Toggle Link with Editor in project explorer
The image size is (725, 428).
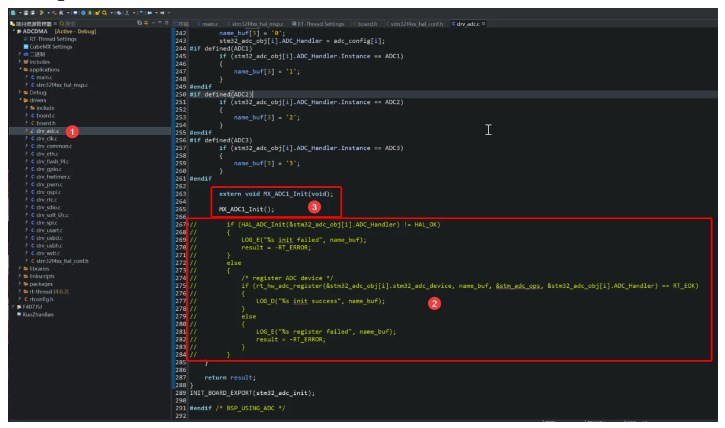coord(146,22)
